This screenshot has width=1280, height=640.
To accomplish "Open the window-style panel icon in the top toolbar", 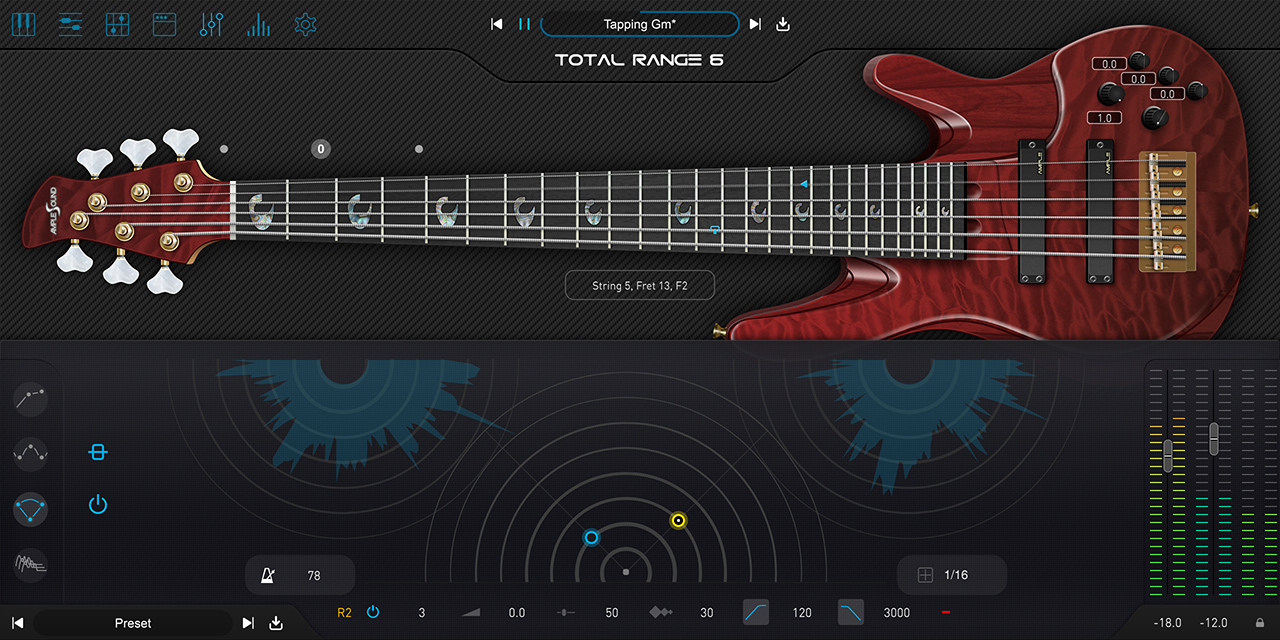I will [x=164, y=24].
